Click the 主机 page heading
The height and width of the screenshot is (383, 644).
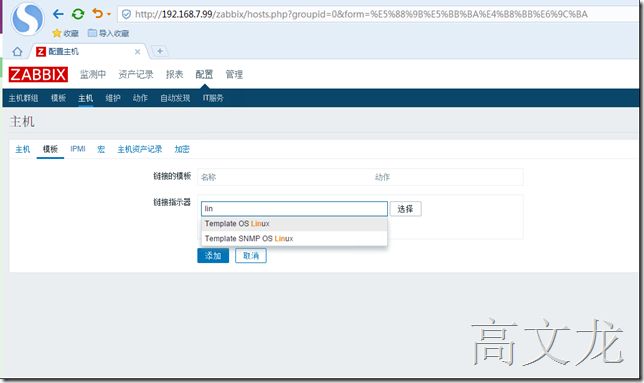pos(22,122)
